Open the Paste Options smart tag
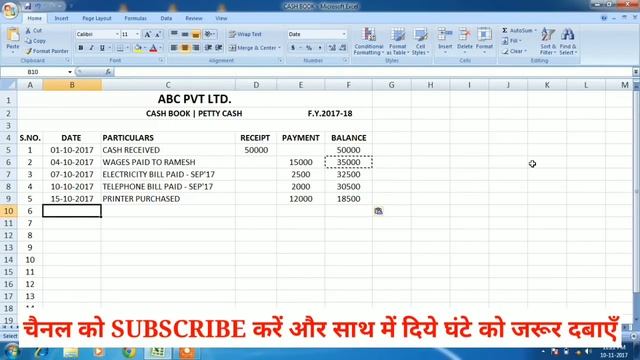This screenshot has height=360, width=640. (378, 211)
